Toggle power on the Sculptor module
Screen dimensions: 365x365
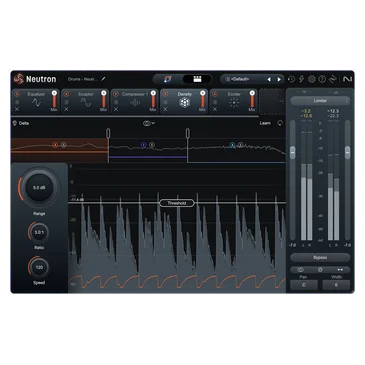coord(66,94)
